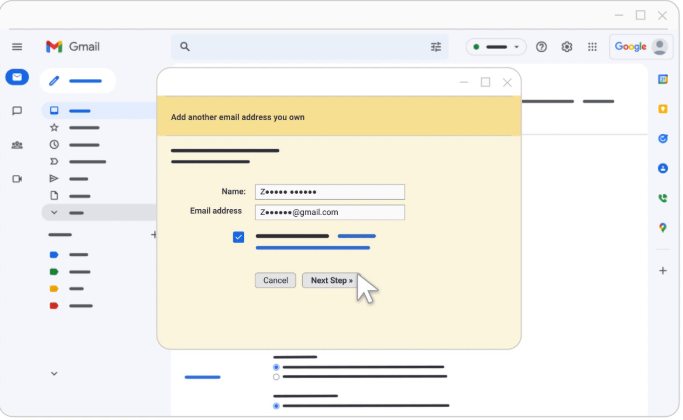Select the blue label

(54, 254)
